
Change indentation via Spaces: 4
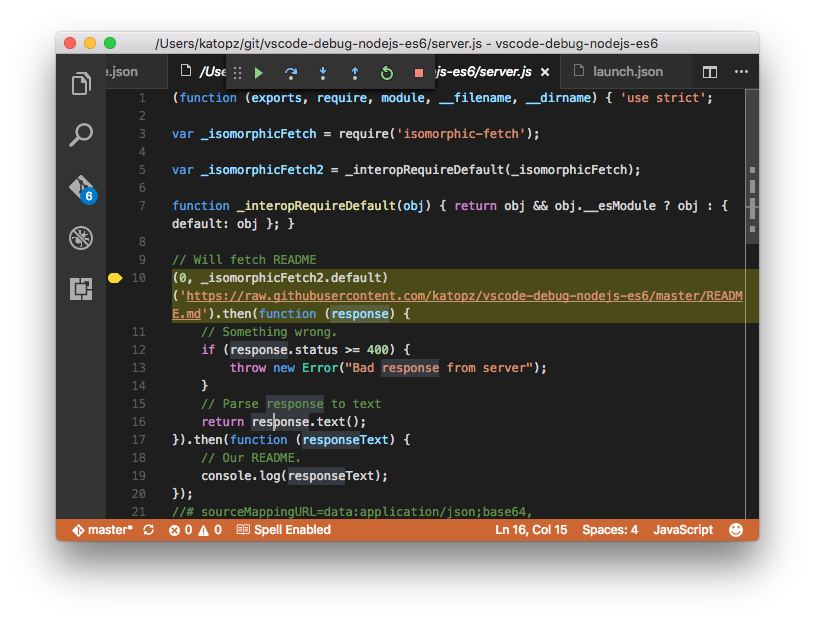(x=610, y=530)
